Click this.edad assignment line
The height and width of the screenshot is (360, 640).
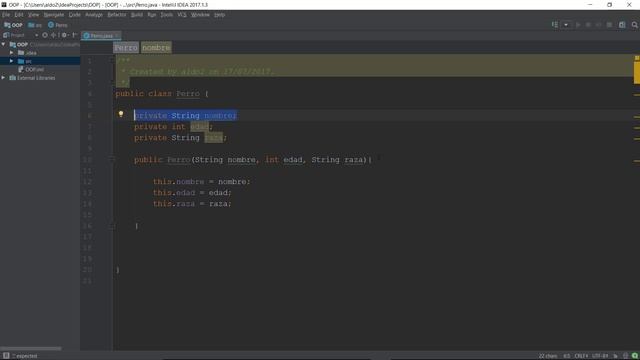click(x=192, y=193)
